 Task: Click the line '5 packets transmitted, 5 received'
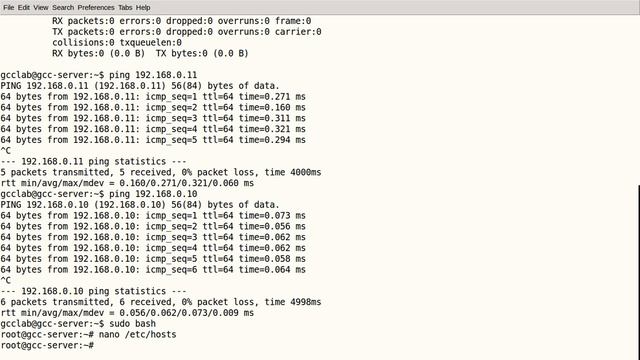tap(161, 172)
